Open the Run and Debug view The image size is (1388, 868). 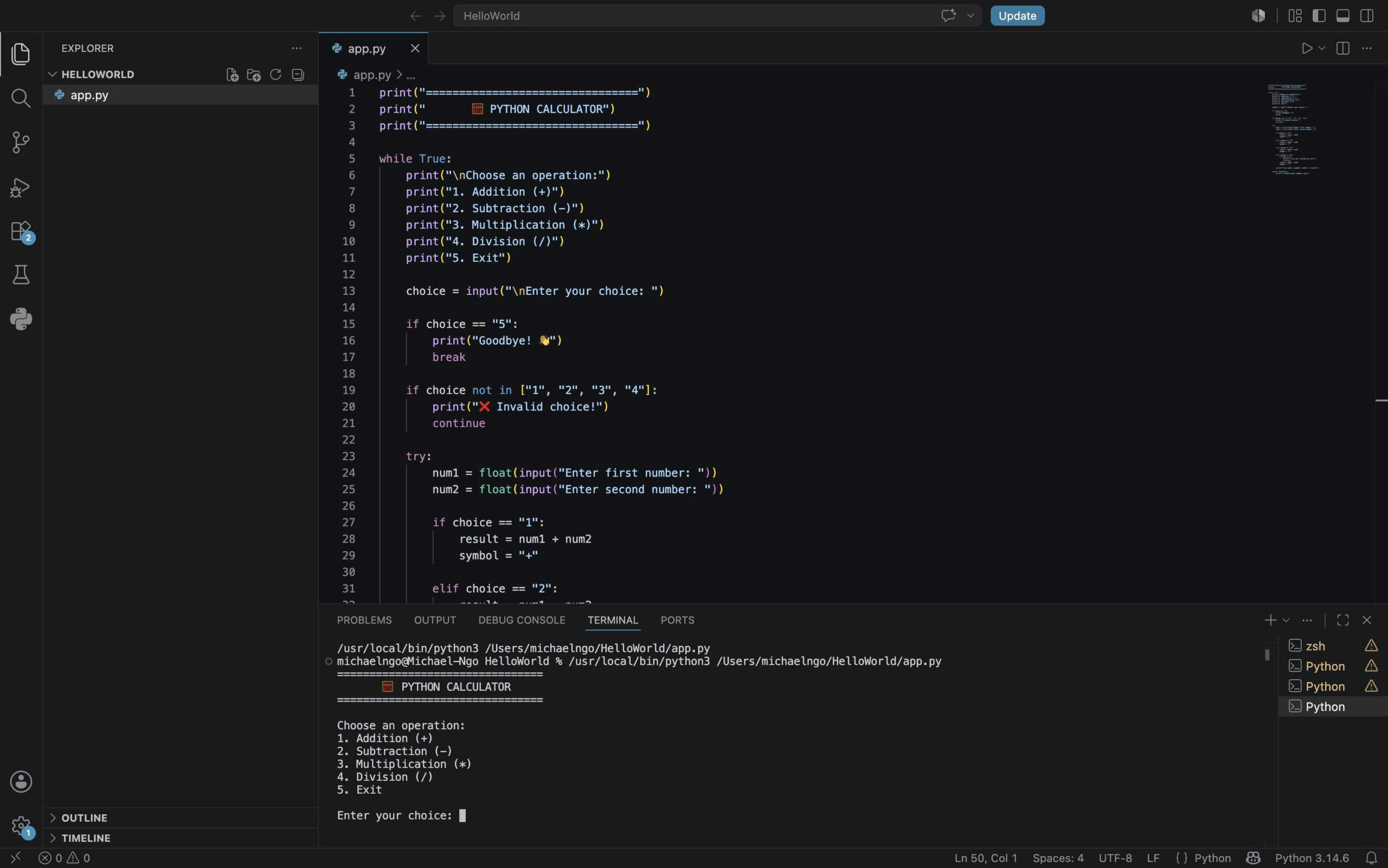coord(21,187)
